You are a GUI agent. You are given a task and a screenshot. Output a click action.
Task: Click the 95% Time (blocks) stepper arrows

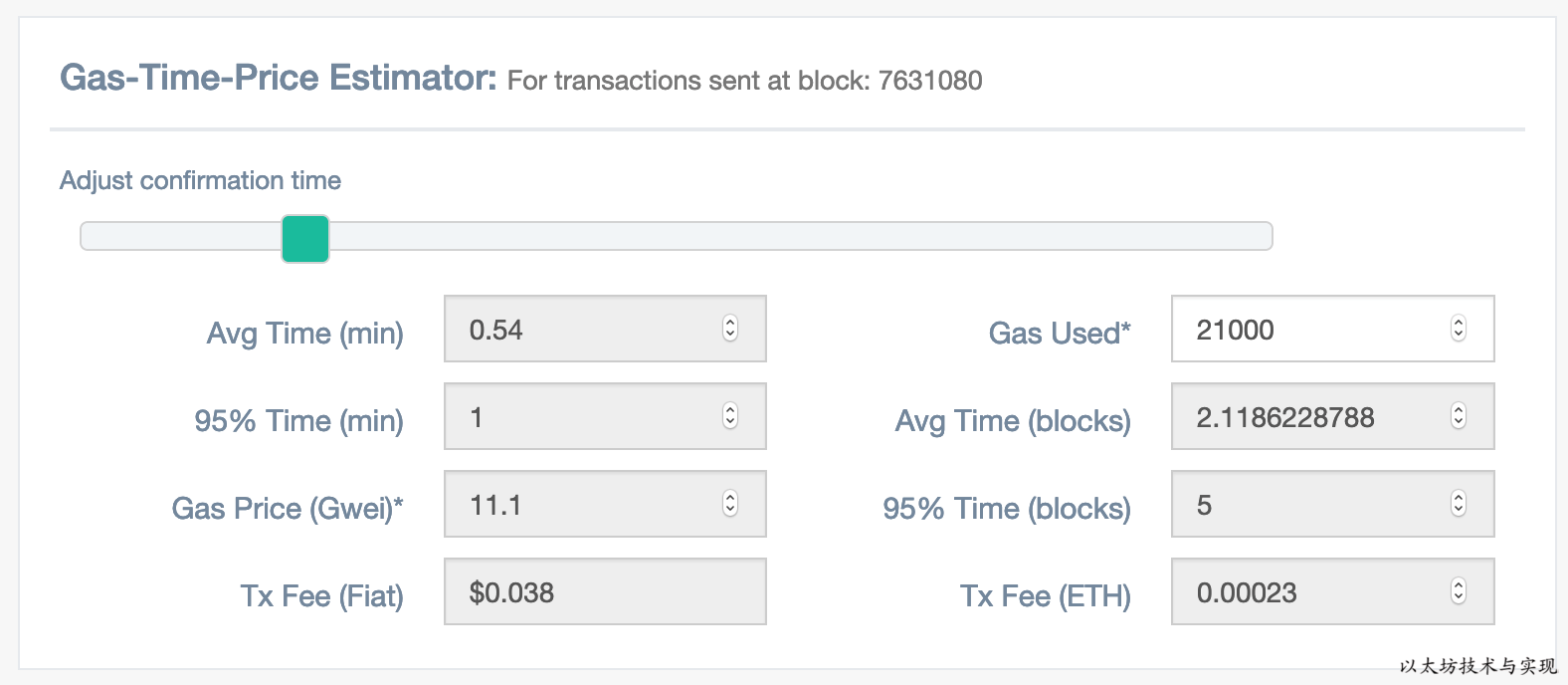pyautogui.click(x=1459, y=504)
